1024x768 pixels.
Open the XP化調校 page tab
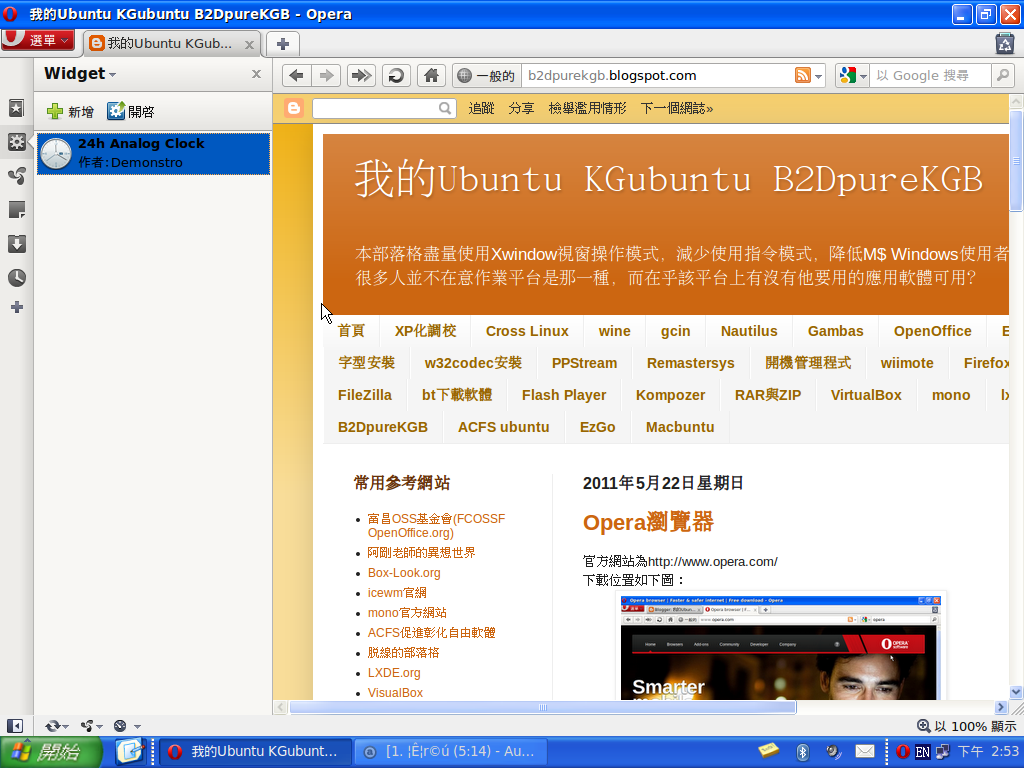pos(425,331)
